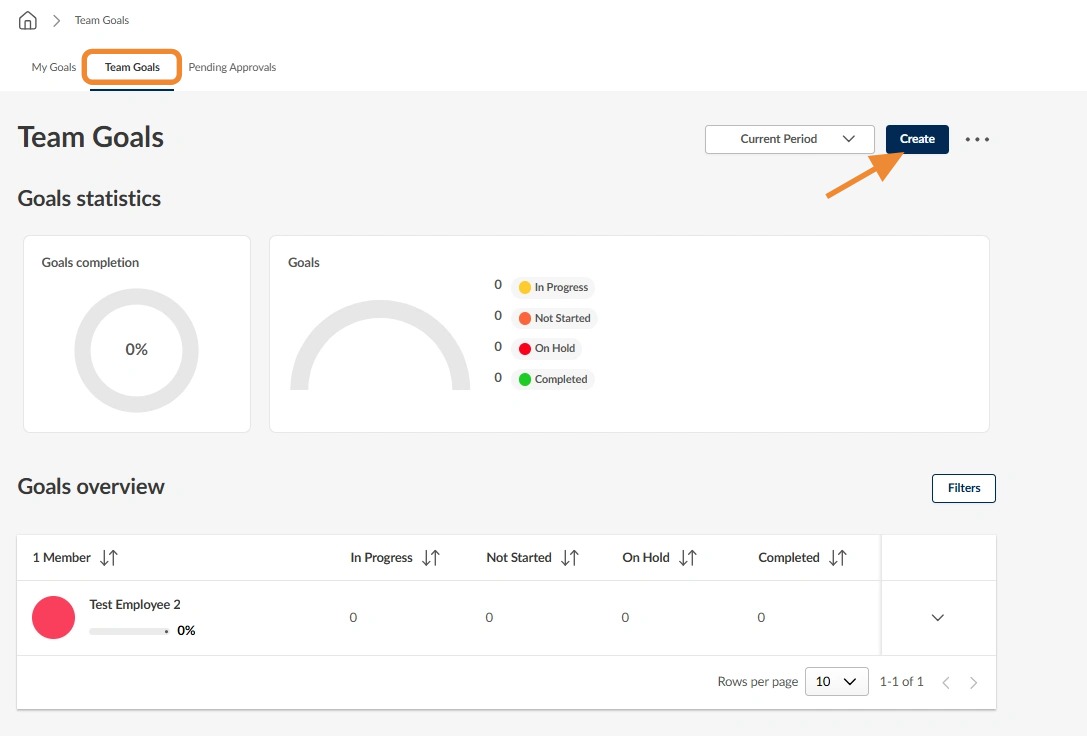Click the On Hold legend chip

click(546, 349)
